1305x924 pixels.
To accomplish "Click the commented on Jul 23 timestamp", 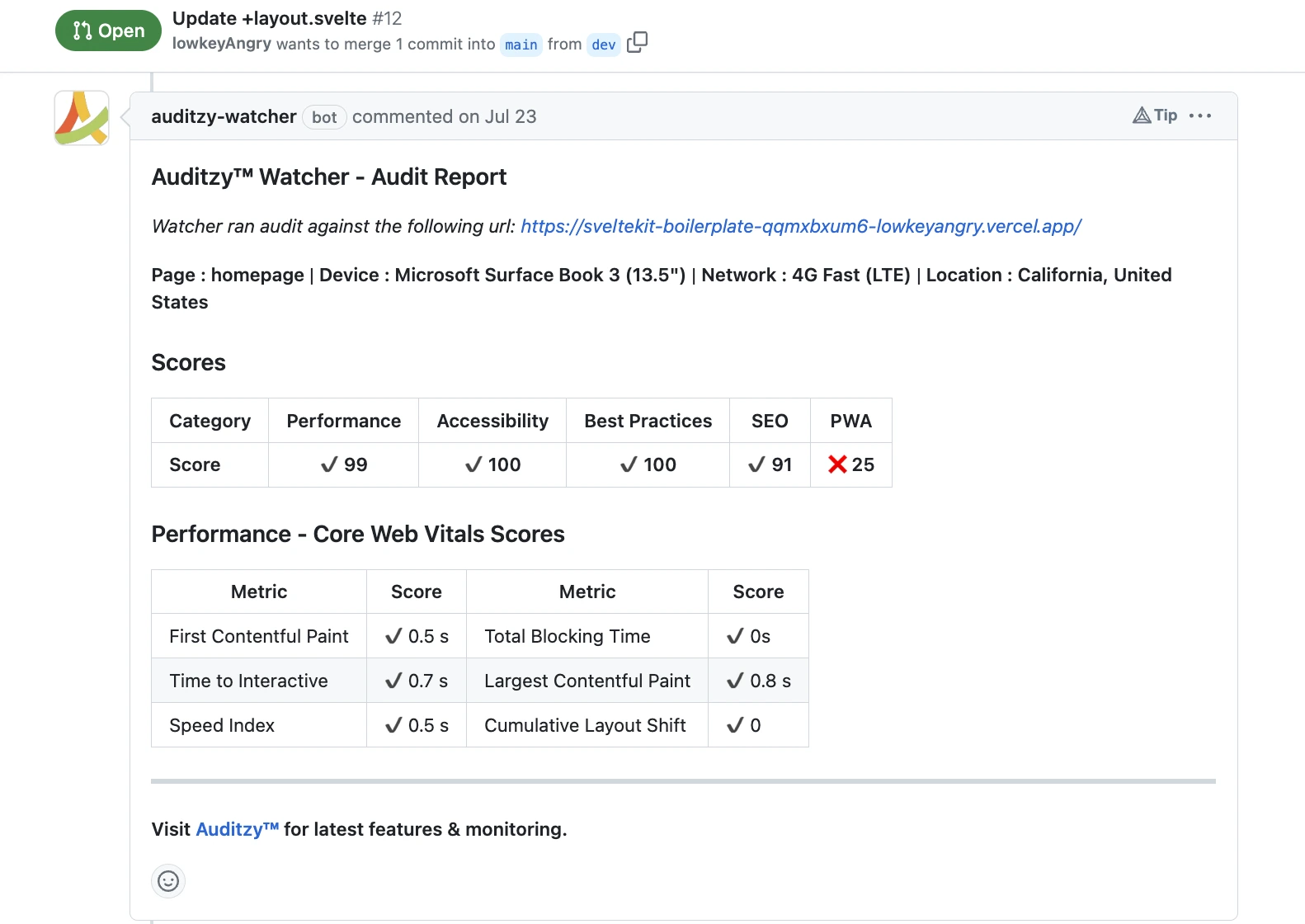I will (444, 116).
